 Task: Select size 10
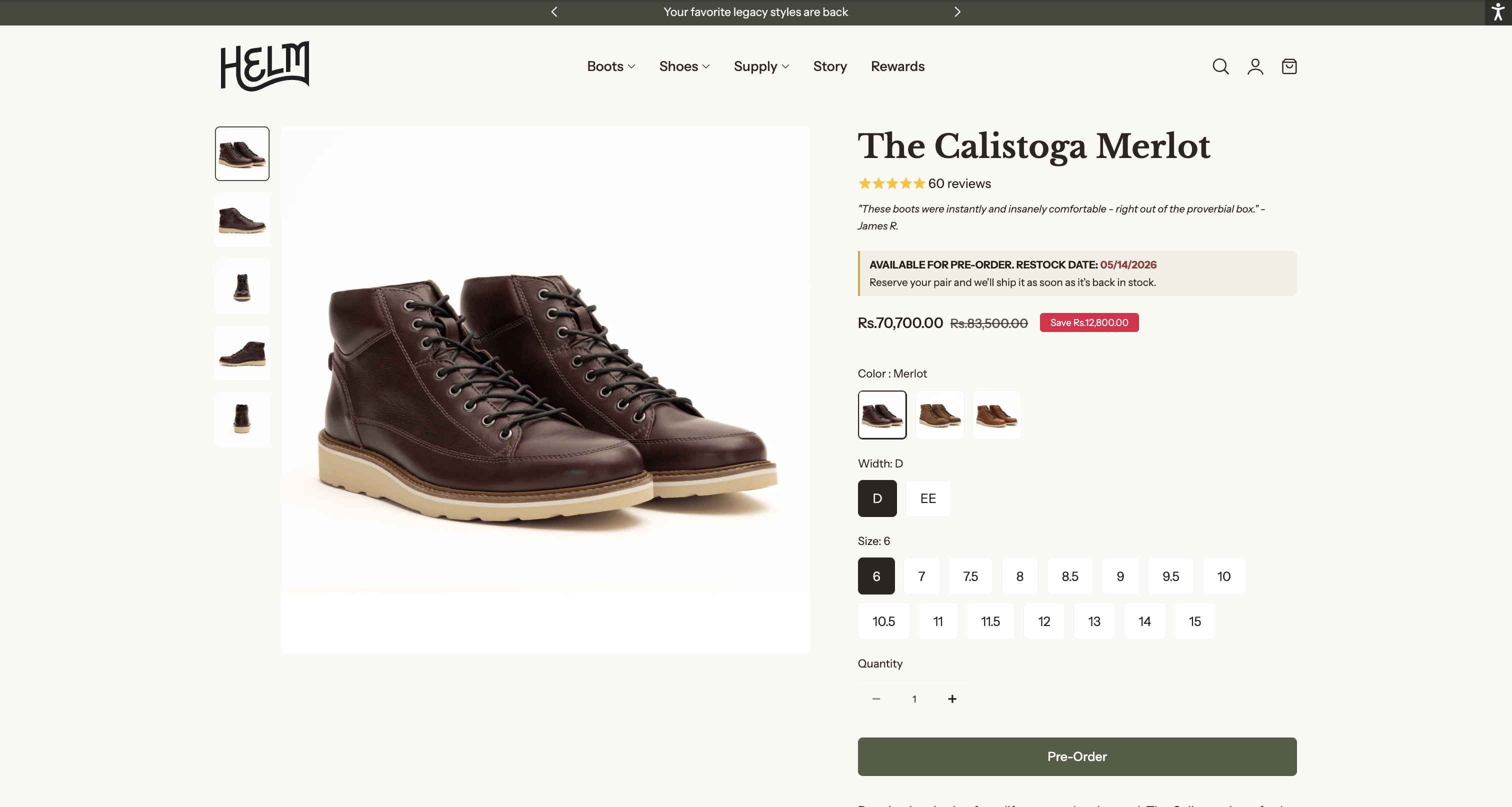pos(1224,576)
